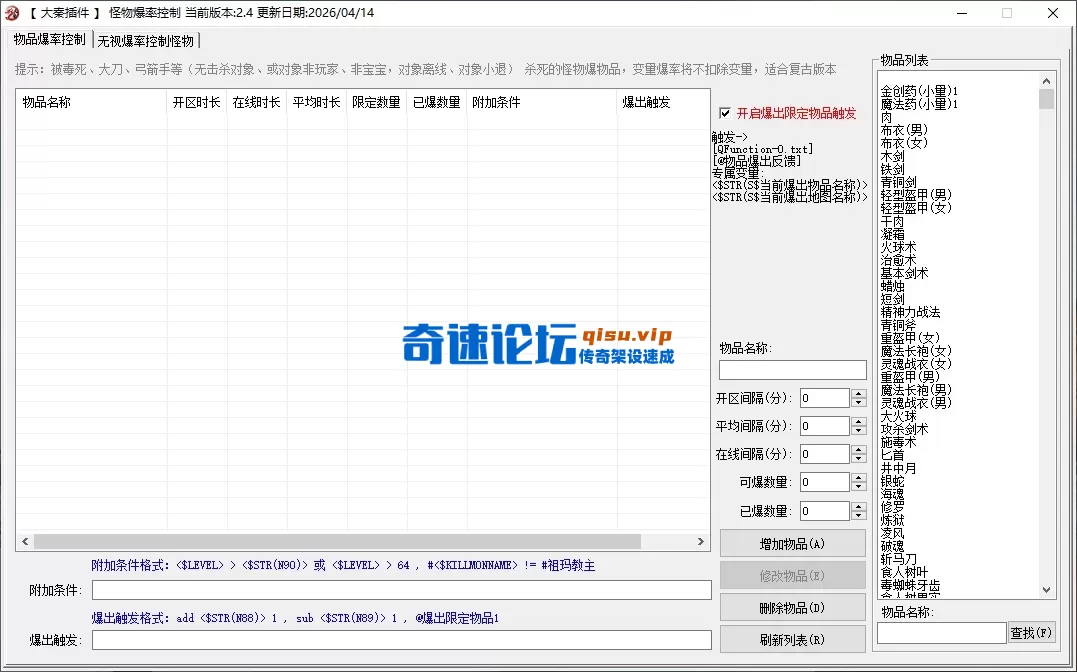Screen dimensions: 1077x672
Task: Decrease the 可爆数量 value with down arrow
Action: [x=859, y=487]
